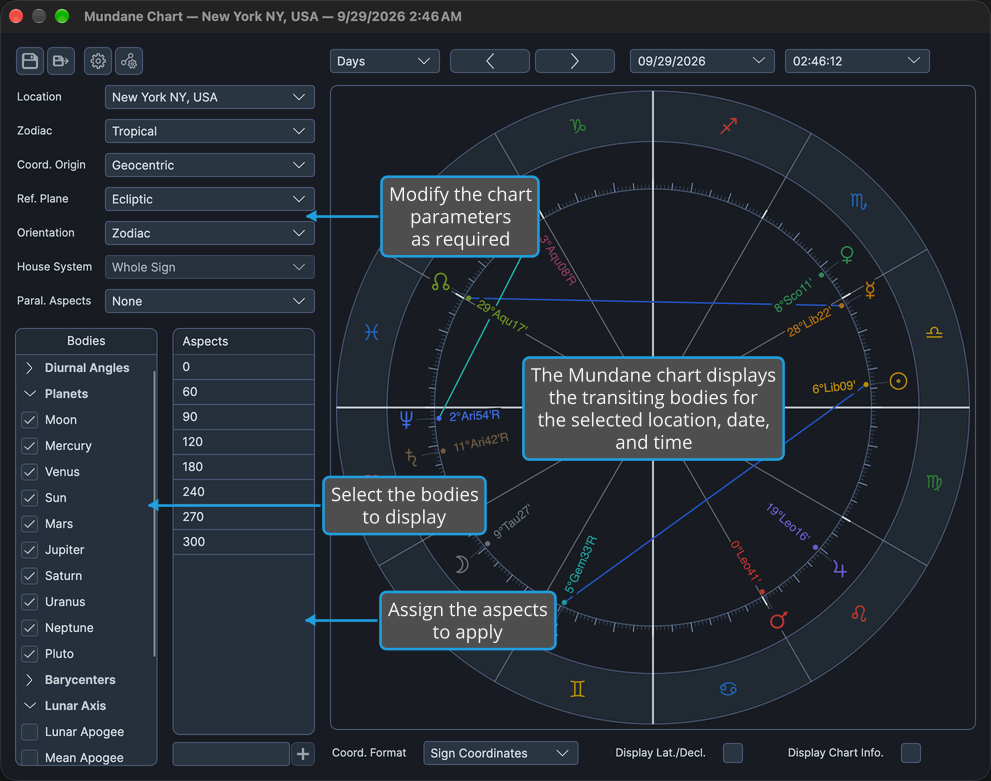Click the Libra sign symbol
The height and width of the screenshot is (781, 991).
tap(934, 332)
